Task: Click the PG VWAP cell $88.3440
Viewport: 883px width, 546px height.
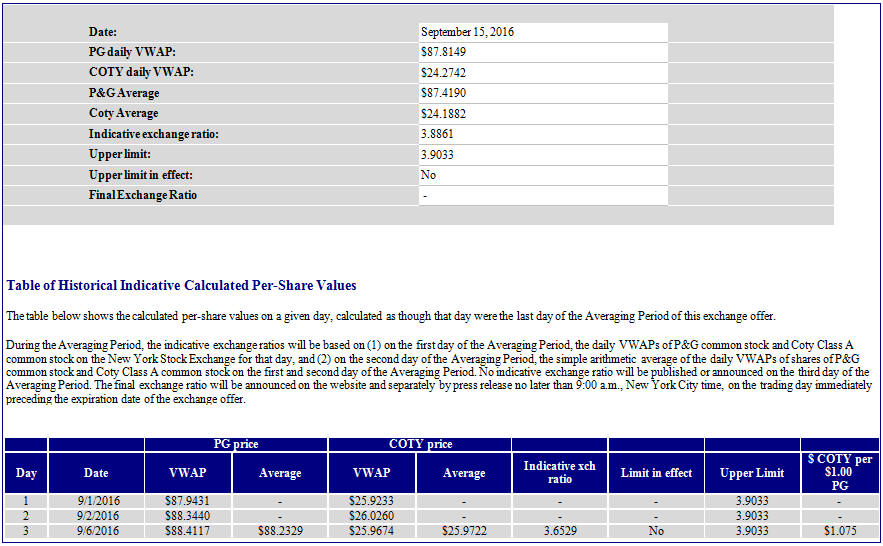Action: tap(187, 516)
